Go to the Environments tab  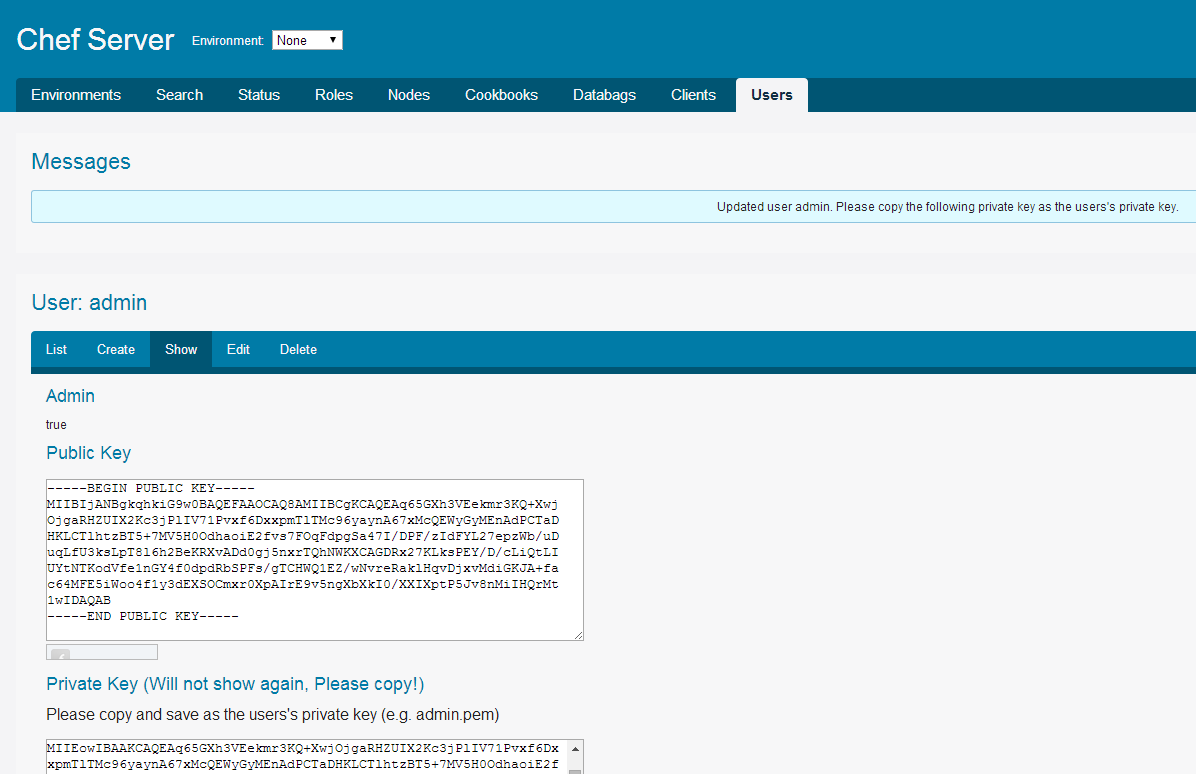coord(76,95)
